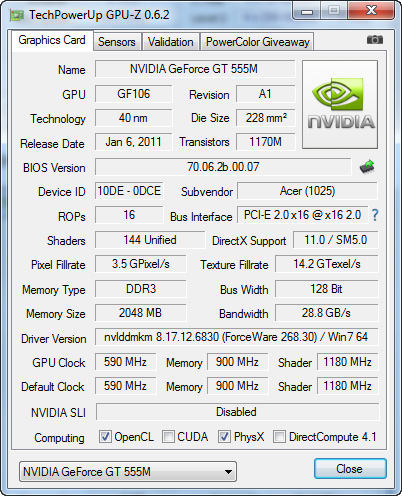This screenshot has height=496, width=402.
Task: Click the BIOS Version field
Action: point(223,167)
